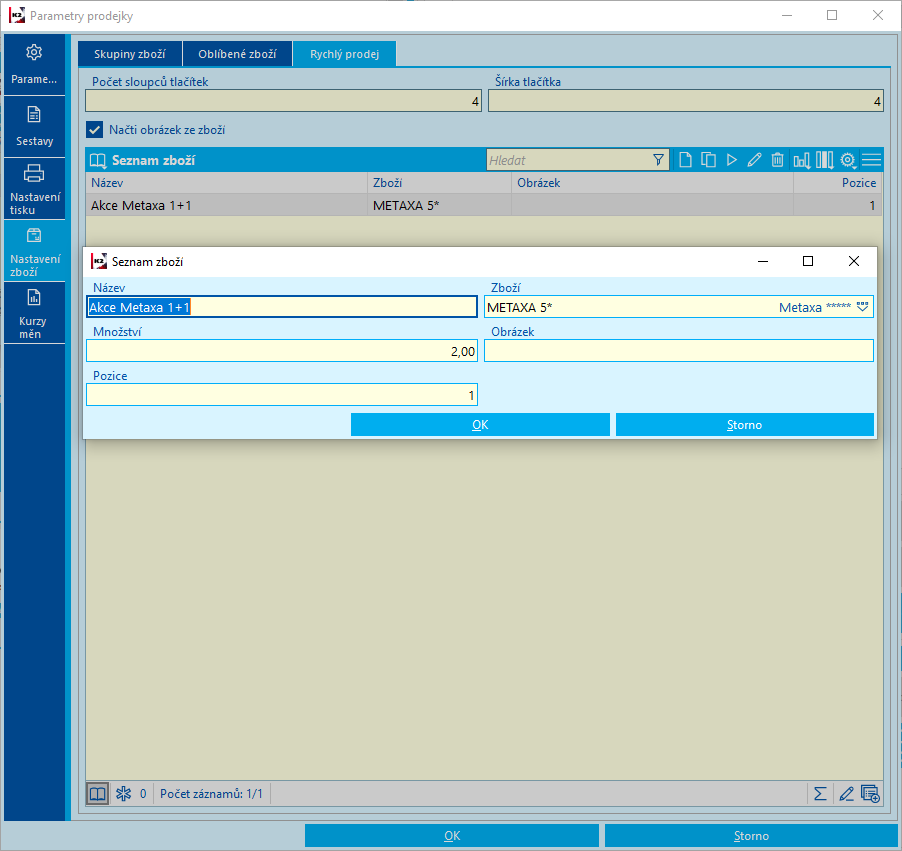Click the book view icon in status bar

pos(98,794)
